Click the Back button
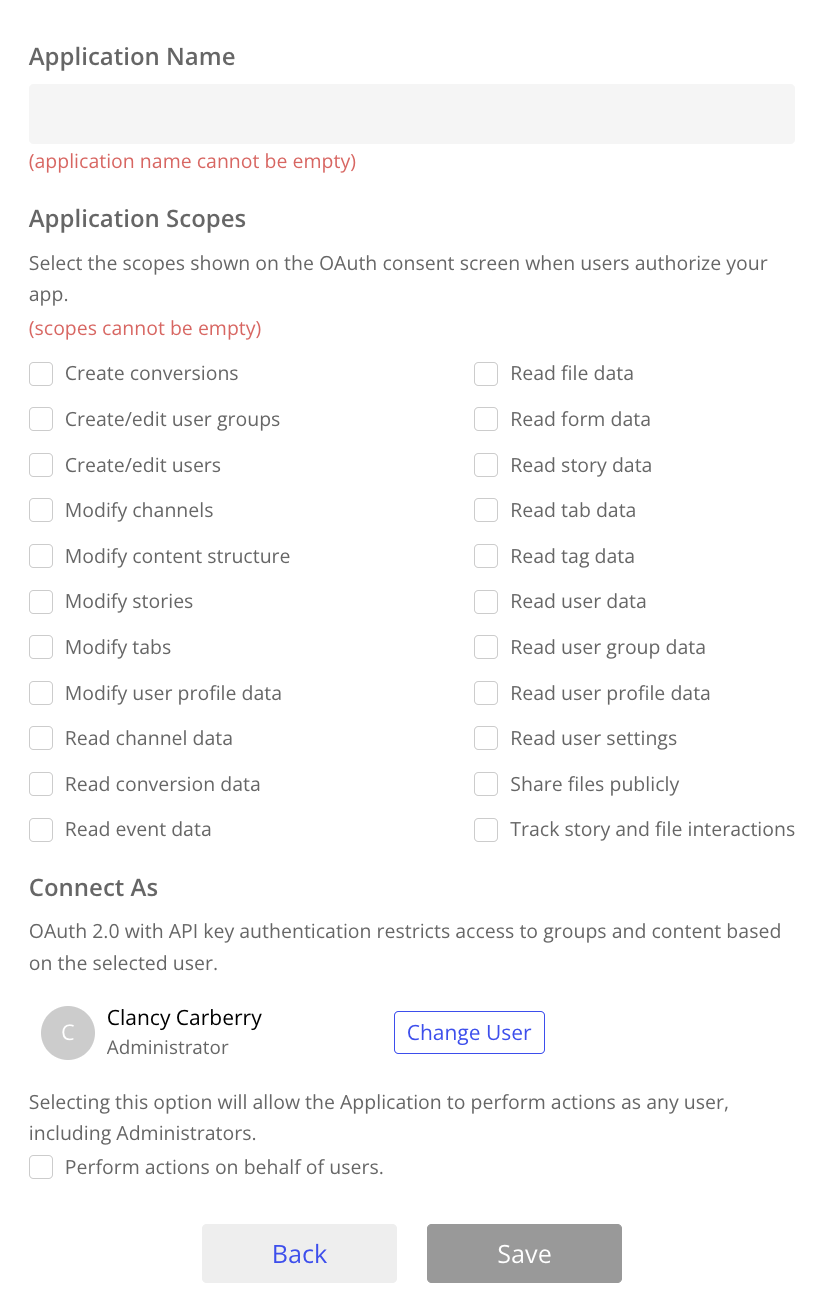This screenshot has height=1308, width=826. [x=299, y=1254]
